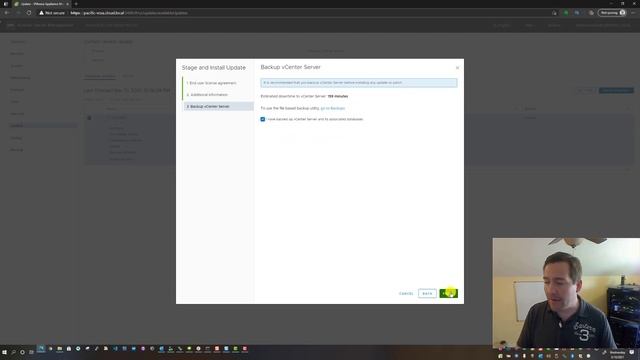This screenshot has height=360, width=640.
Task: Close the update dialog with the X
Action: click(457, 68)
